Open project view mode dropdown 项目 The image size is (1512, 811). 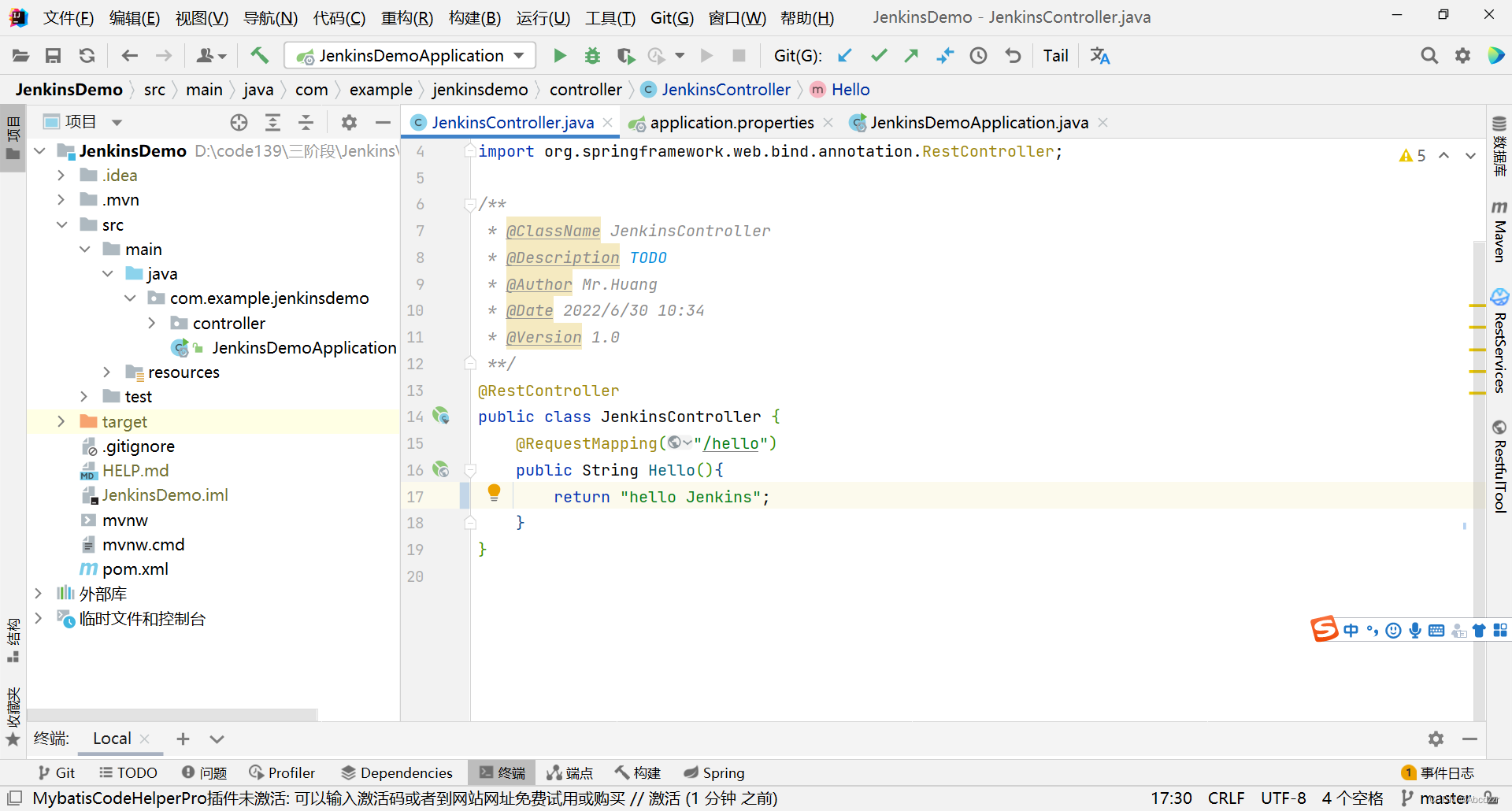(x=83, y=122)
